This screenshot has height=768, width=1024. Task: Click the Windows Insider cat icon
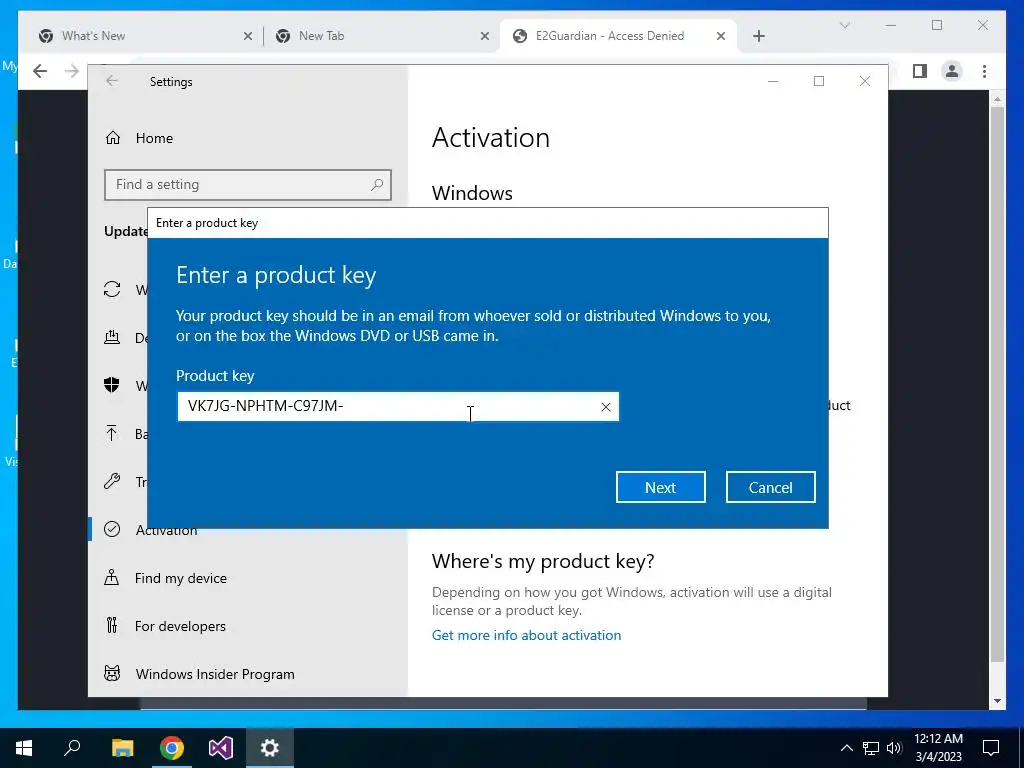click(x=112, y=673)
